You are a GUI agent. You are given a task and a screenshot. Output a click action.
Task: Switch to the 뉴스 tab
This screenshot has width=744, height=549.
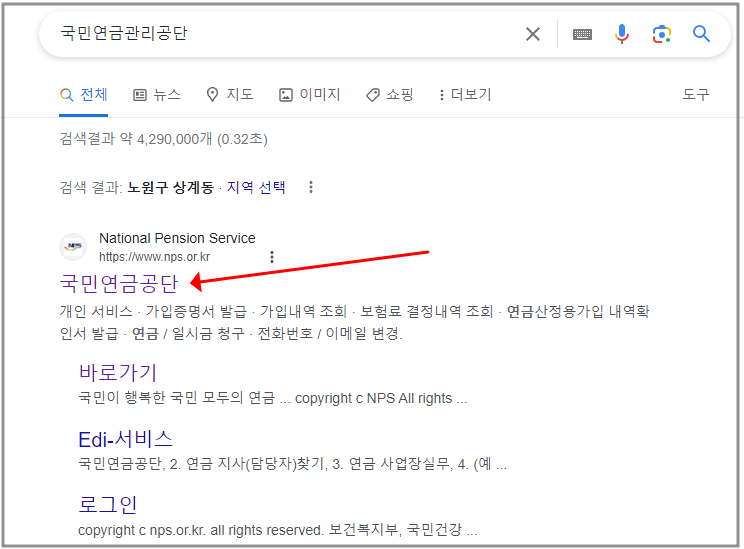click(x=157, y=95)
